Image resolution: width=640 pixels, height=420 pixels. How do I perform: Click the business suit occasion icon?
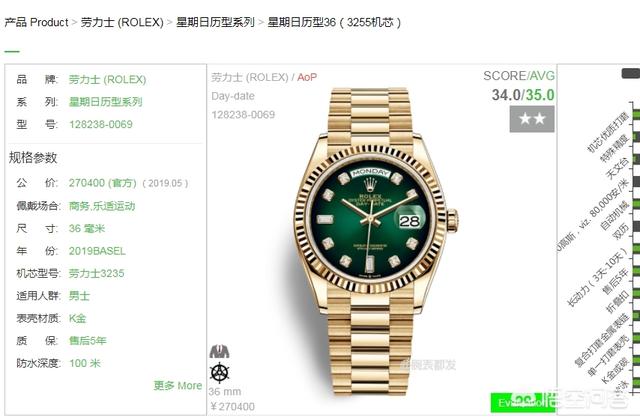(x=219, y=351)
